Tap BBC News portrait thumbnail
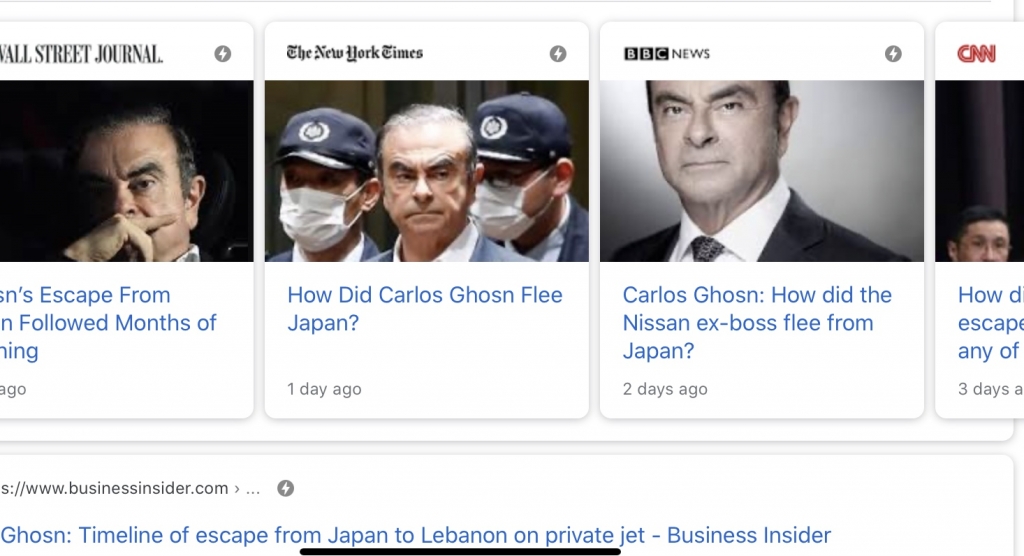Viewport: 1024px width, 556px height. 761,171
